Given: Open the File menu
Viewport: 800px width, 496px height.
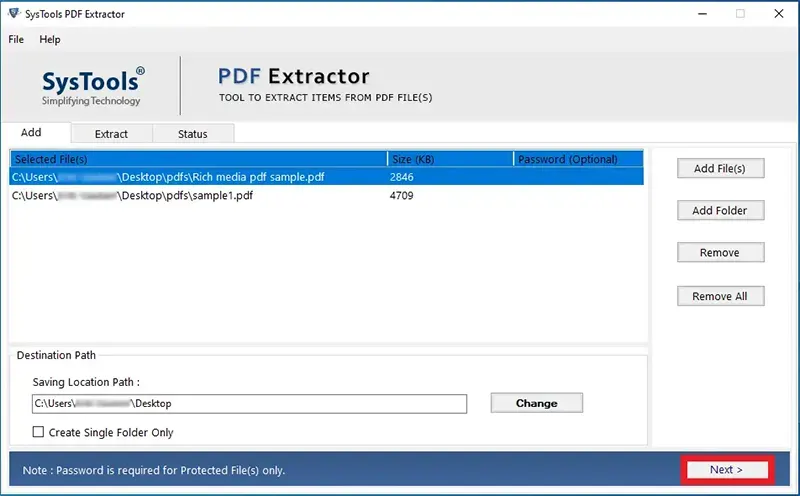Looking at the screenshot, I should 16,39.
